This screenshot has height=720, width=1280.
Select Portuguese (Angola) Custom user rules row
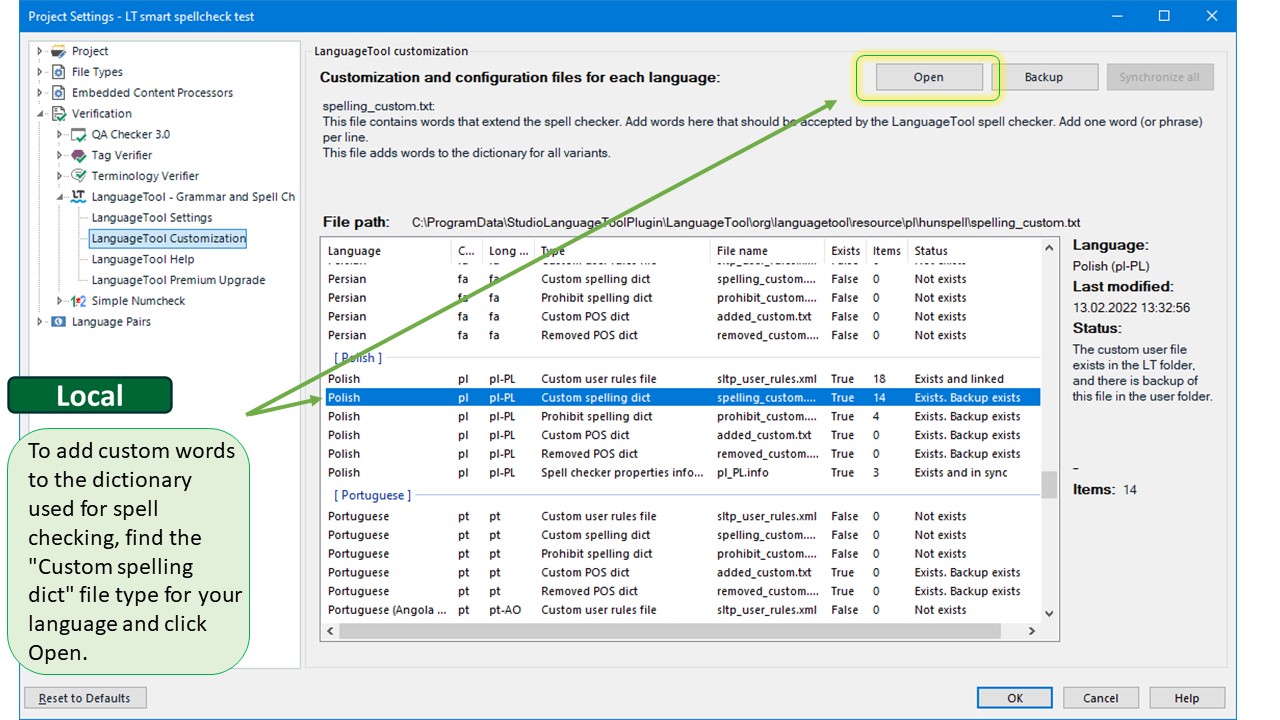click(680, 610)
